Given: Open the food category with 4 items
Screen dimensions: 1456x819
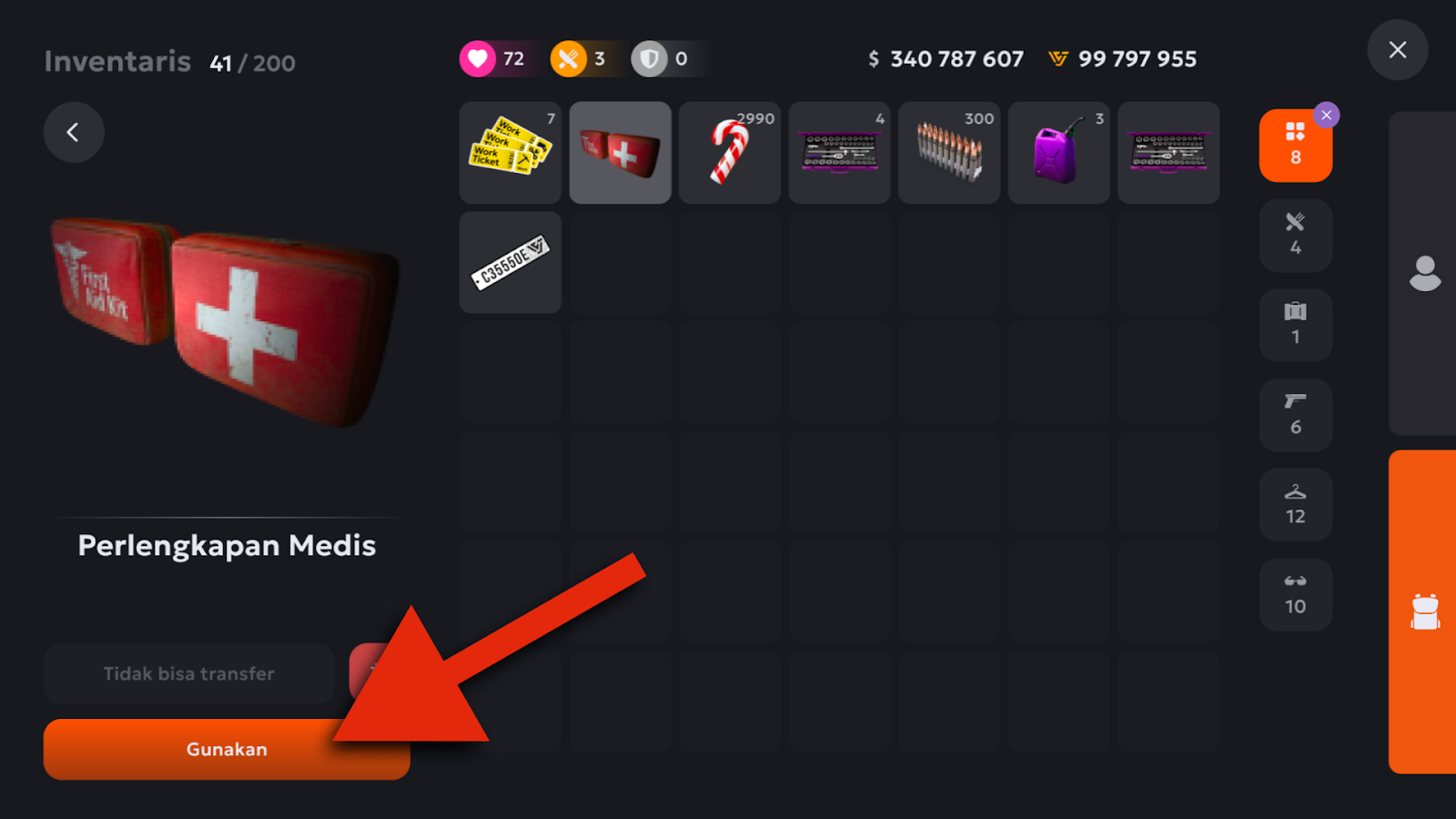Looking at the screenshot, I should 1296,236.
